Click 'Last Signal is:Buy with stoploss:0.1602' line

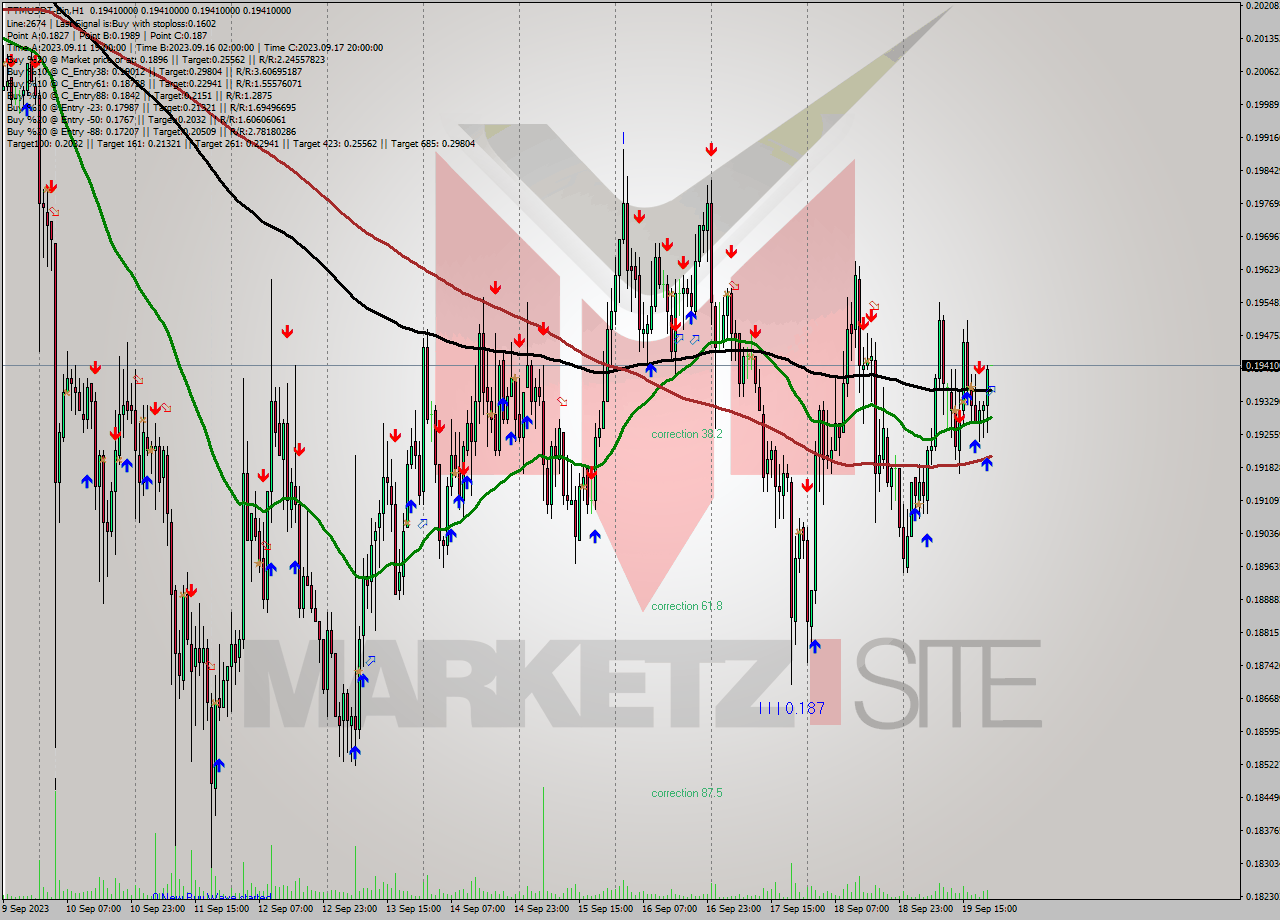pos(111,23)
